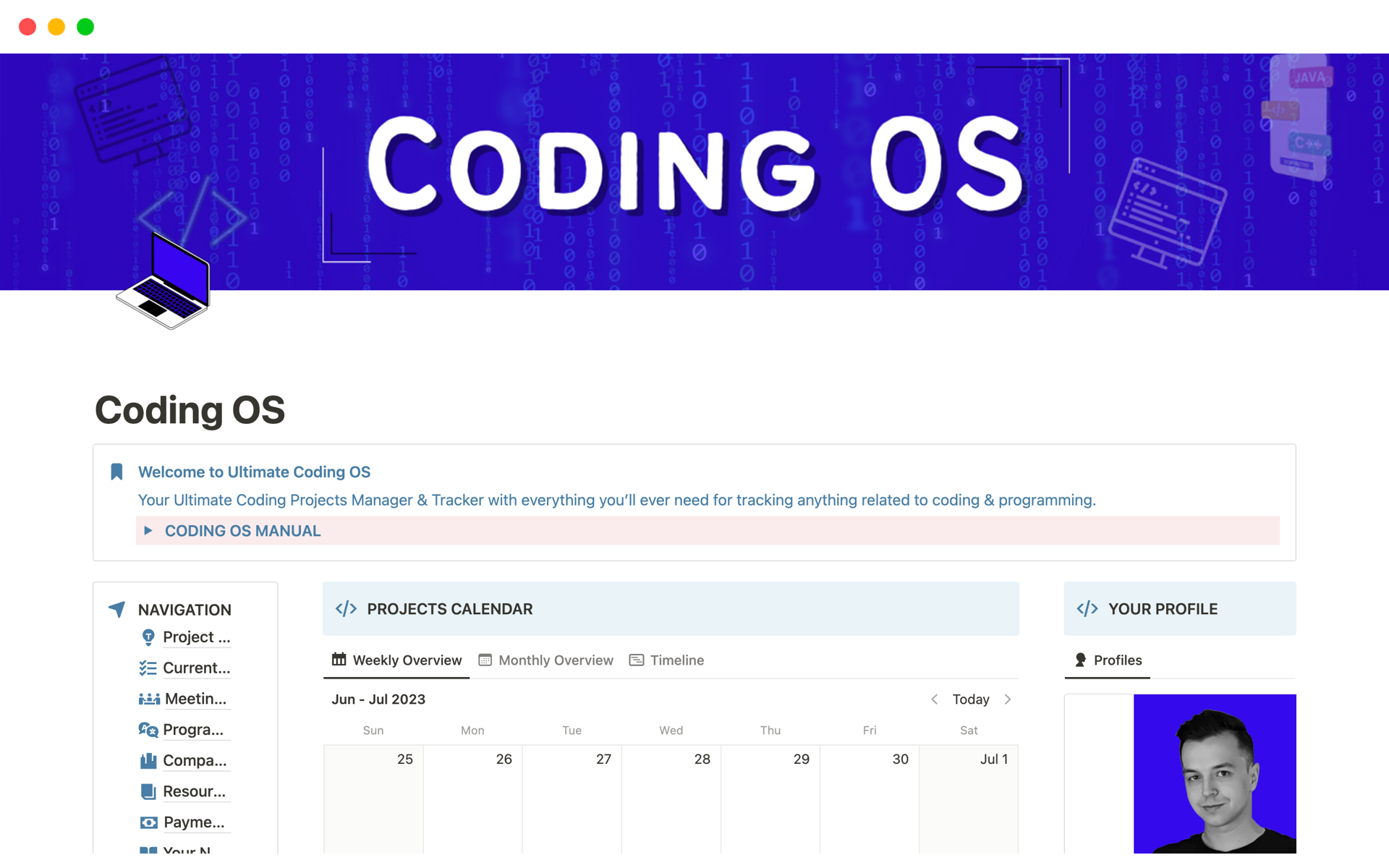
Task: Navigate forward in calendar
Action: point(1008,699)
